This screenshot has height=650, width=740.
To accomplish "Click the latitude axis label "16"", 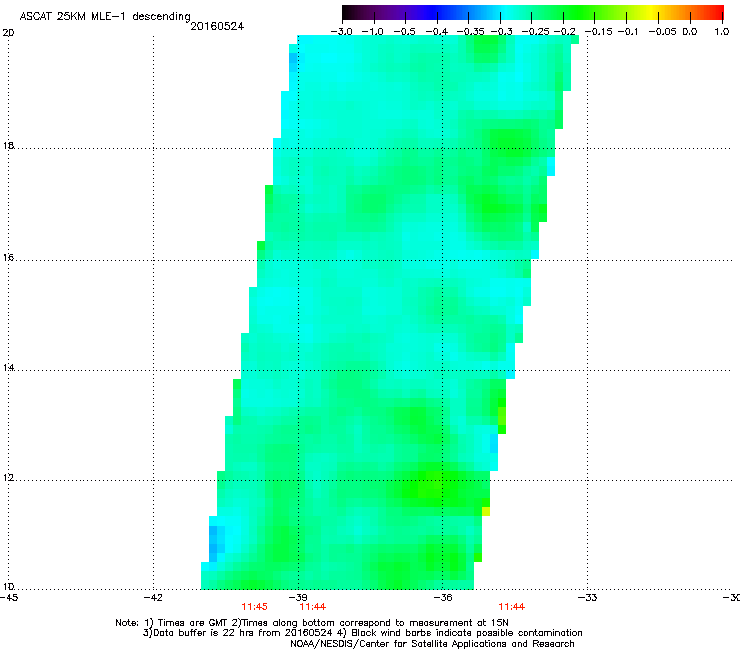I will click(8, 257).
